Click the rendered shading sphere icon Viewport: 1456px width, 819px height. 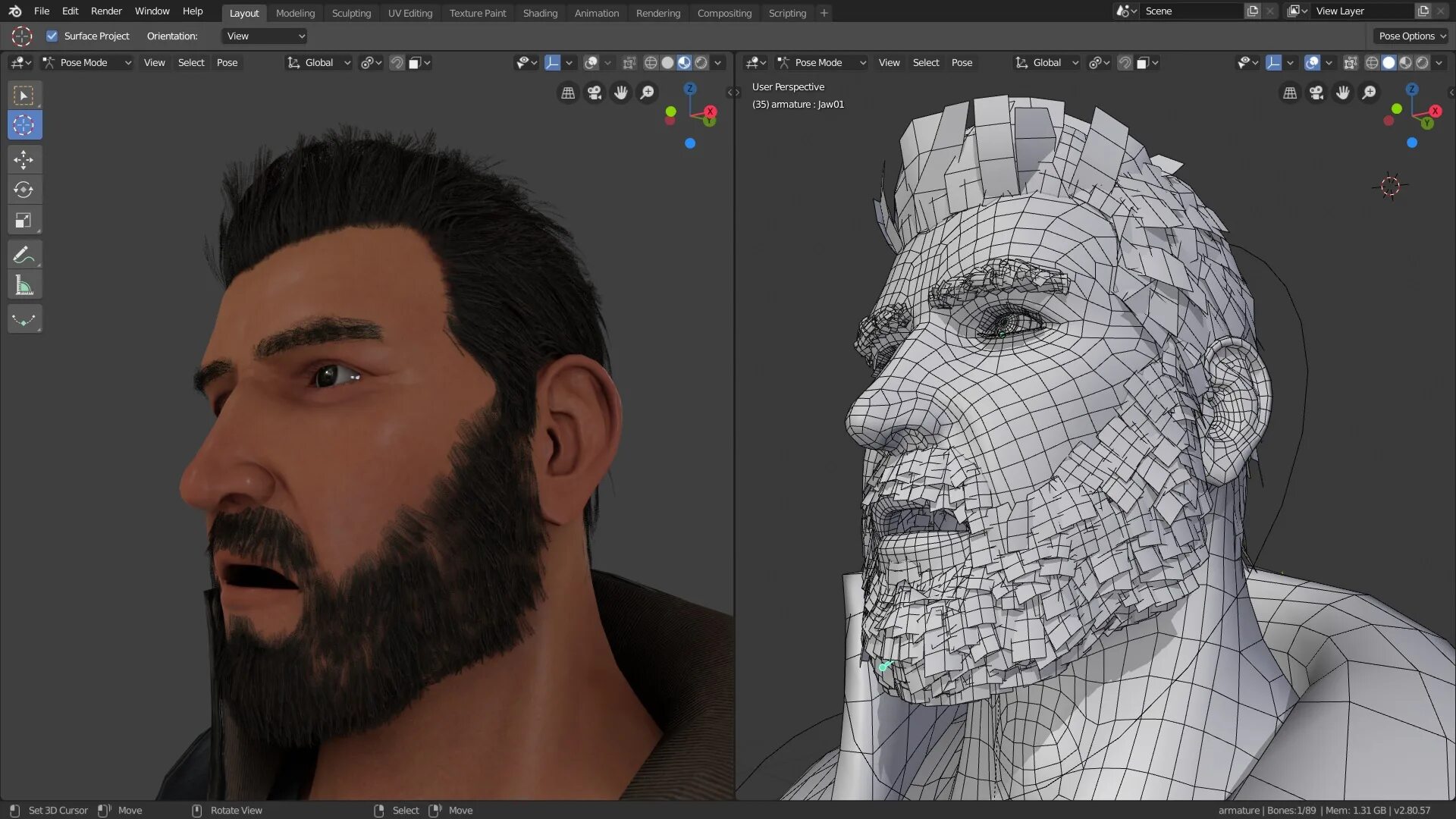700,62
